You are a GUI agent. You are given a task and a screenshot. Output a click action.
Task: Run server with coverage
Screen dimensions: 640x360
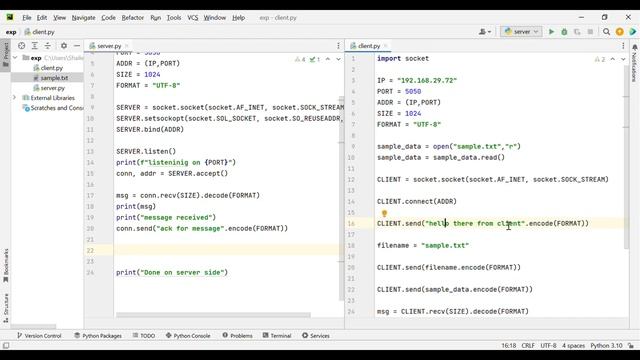tap(577, 31)
